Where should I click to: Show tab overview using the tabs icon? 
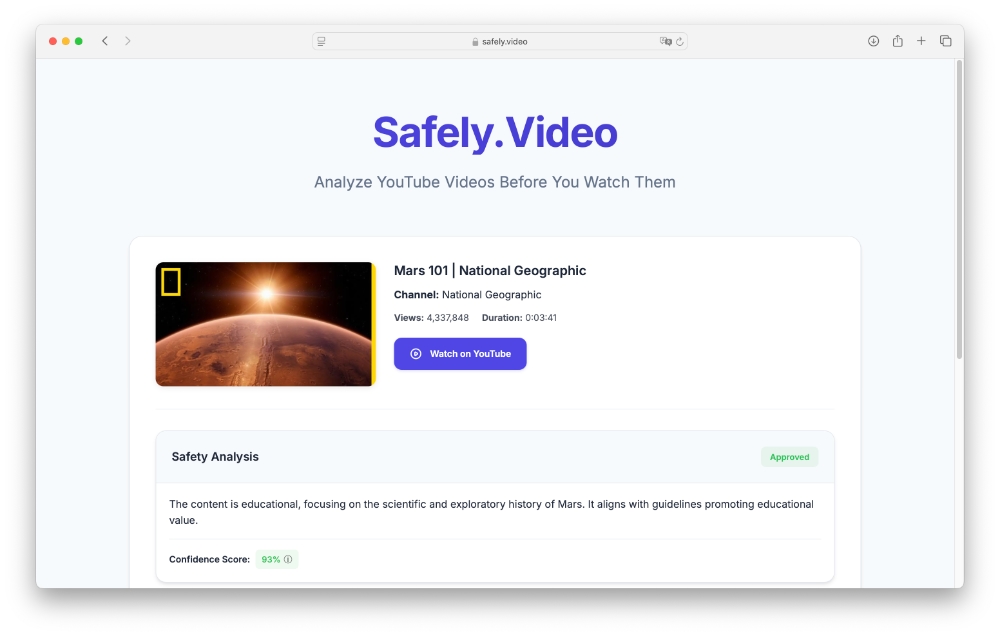point(945,41)
